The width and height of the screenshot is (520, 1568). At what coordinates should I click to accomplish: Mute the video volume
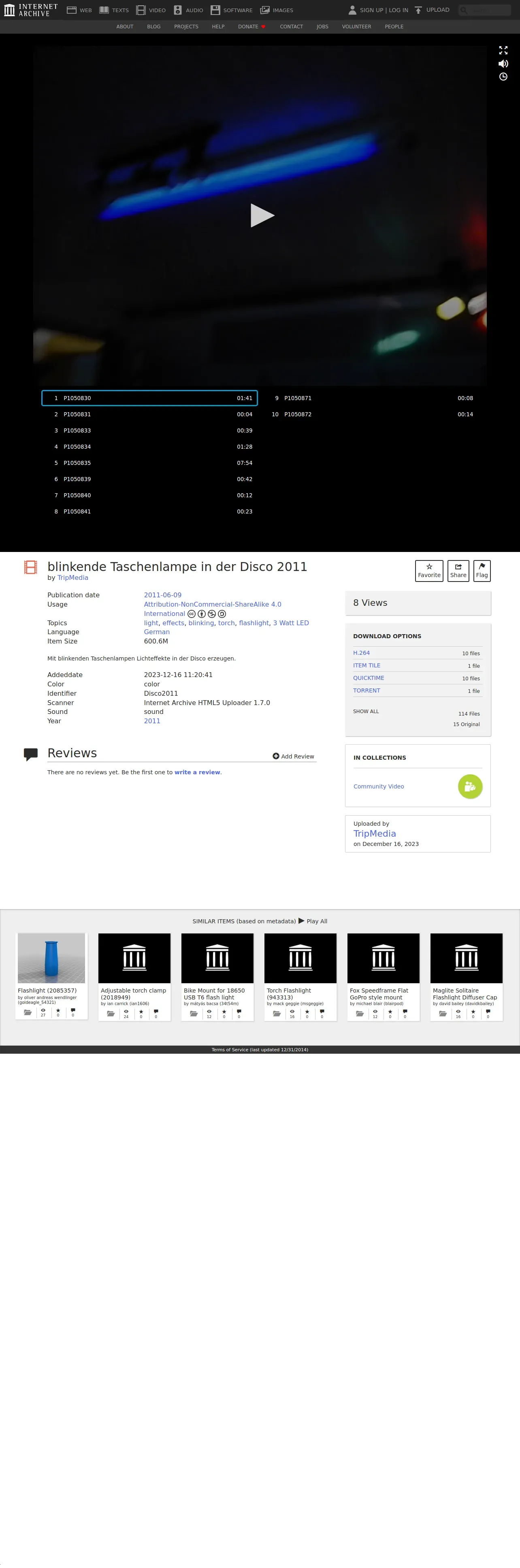click(x=503, y=64)
